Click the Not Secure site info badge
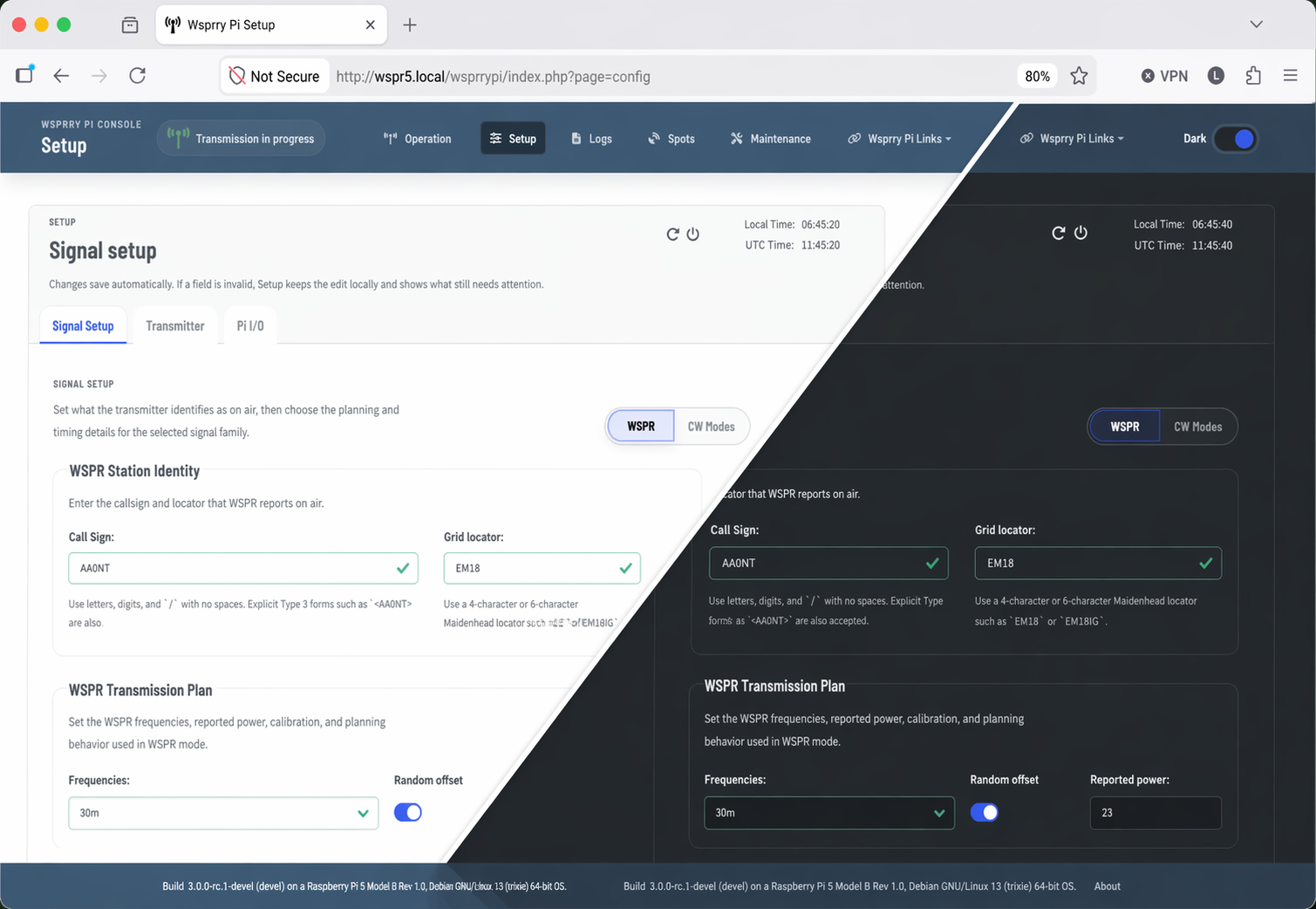The image size is (1316, 909). (x=275, y=76)
